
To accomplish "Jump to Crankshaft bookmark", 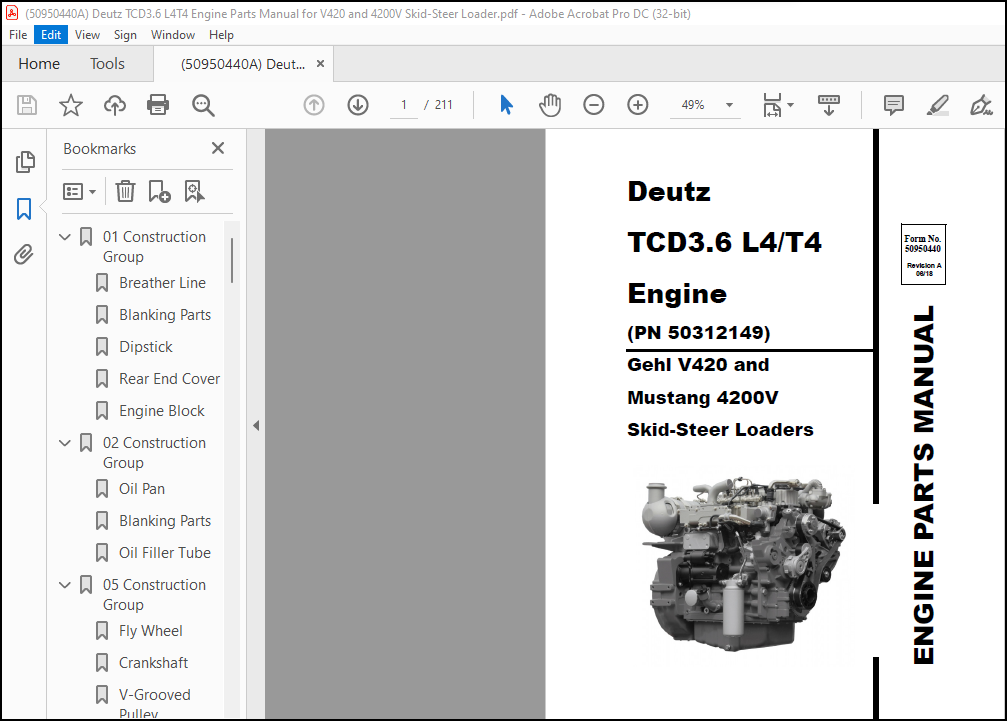I will (x=153, y=663).
